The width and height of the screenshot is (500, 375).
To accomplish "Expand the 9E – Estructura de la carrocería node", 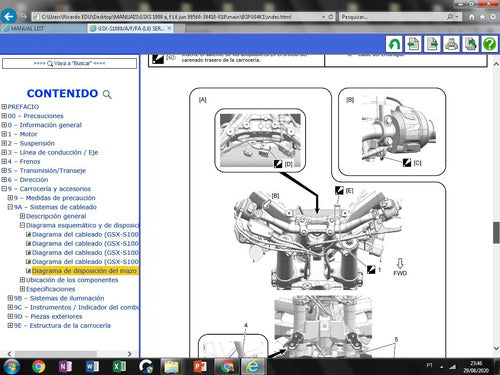I will click(x=10, y=325).
